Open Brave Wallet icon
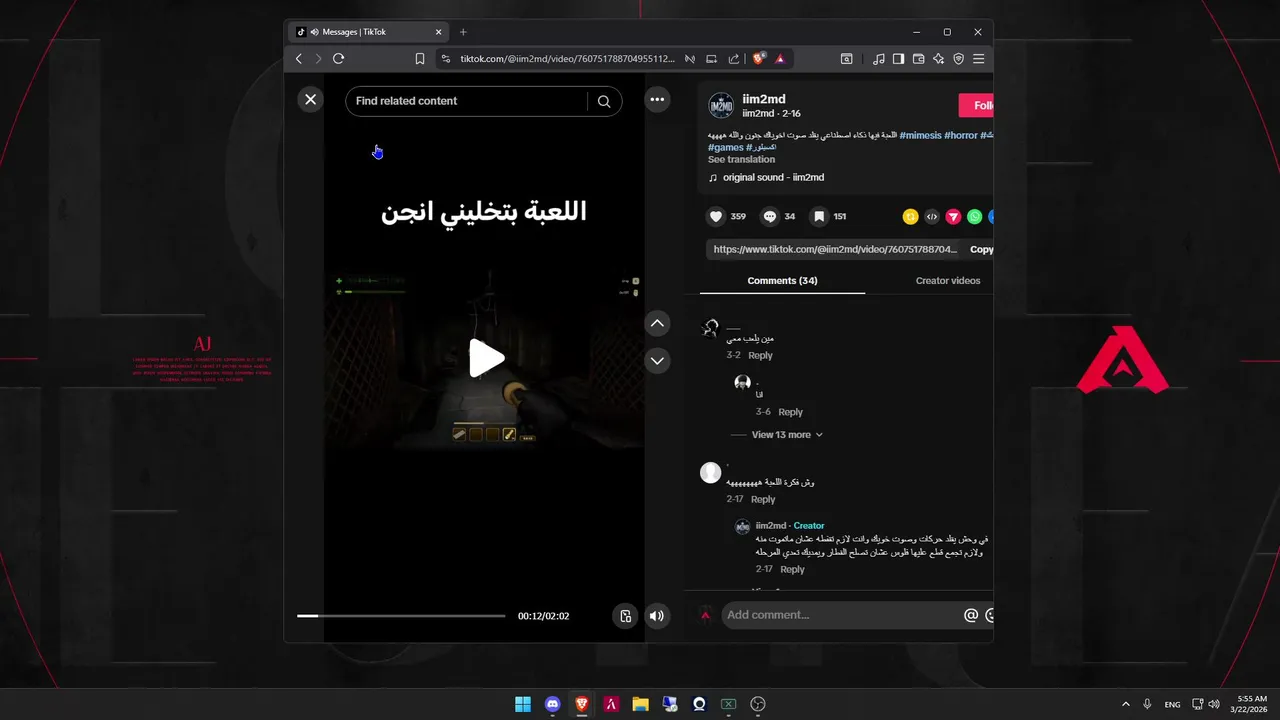1280x720 pixels. click(918, 59)
